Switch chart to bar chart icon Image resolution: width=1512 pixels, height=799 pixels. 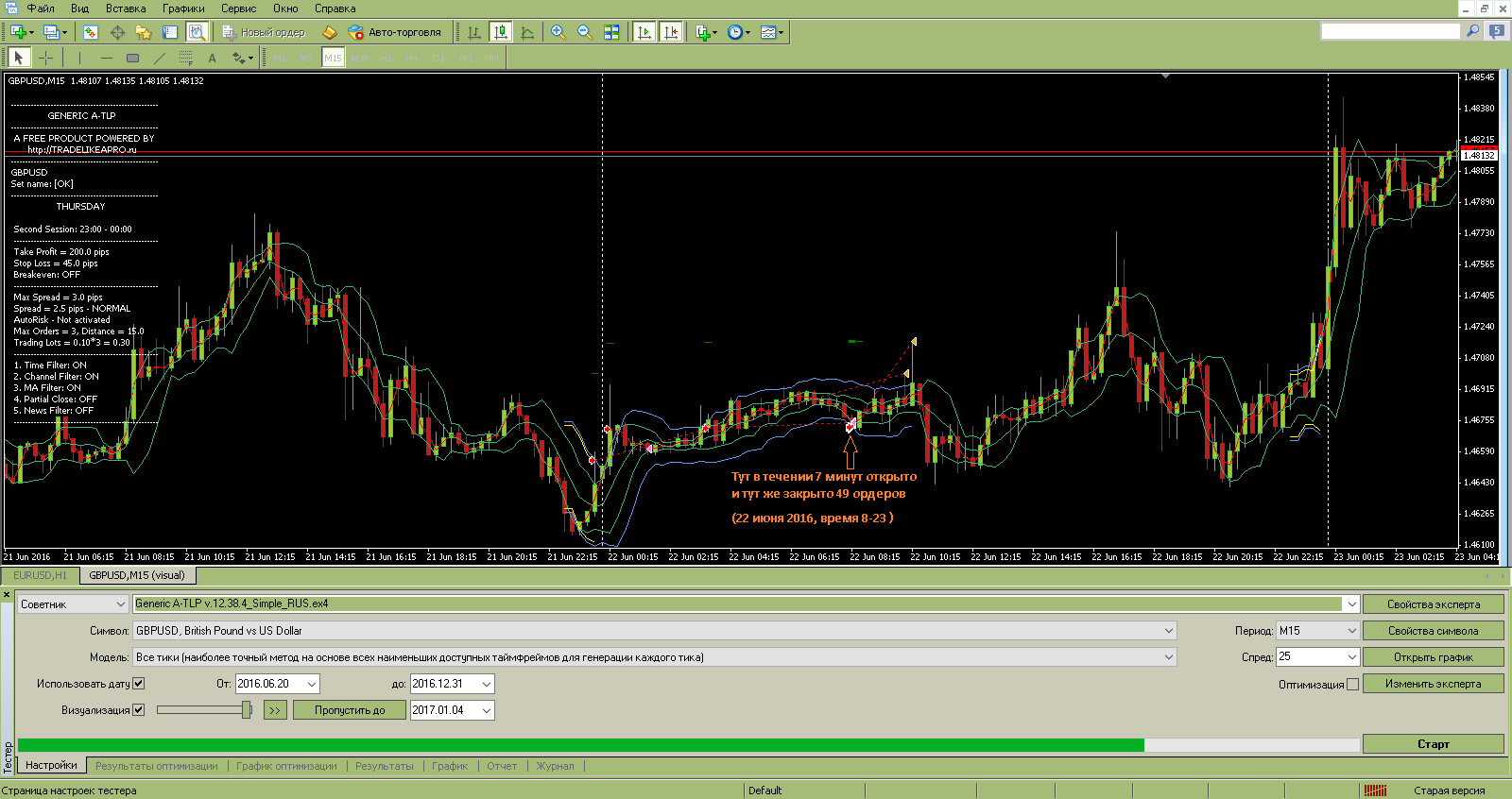474,32
